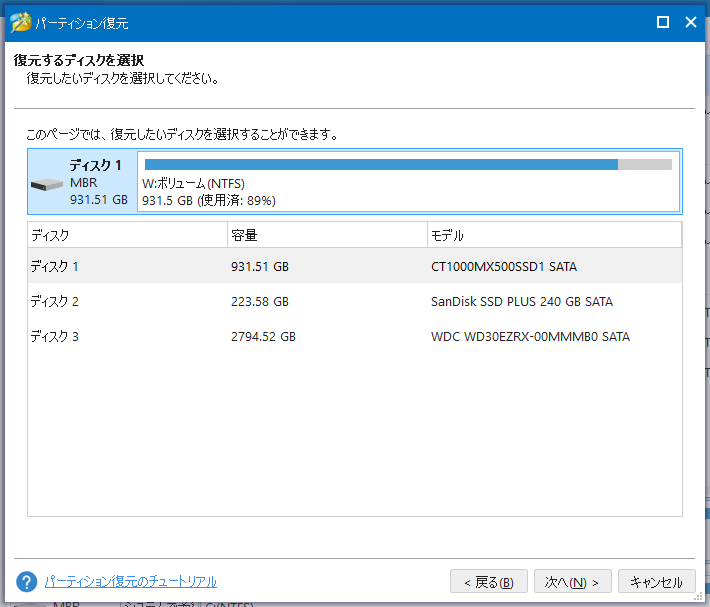Click the 戻る(B) back button

488,582
